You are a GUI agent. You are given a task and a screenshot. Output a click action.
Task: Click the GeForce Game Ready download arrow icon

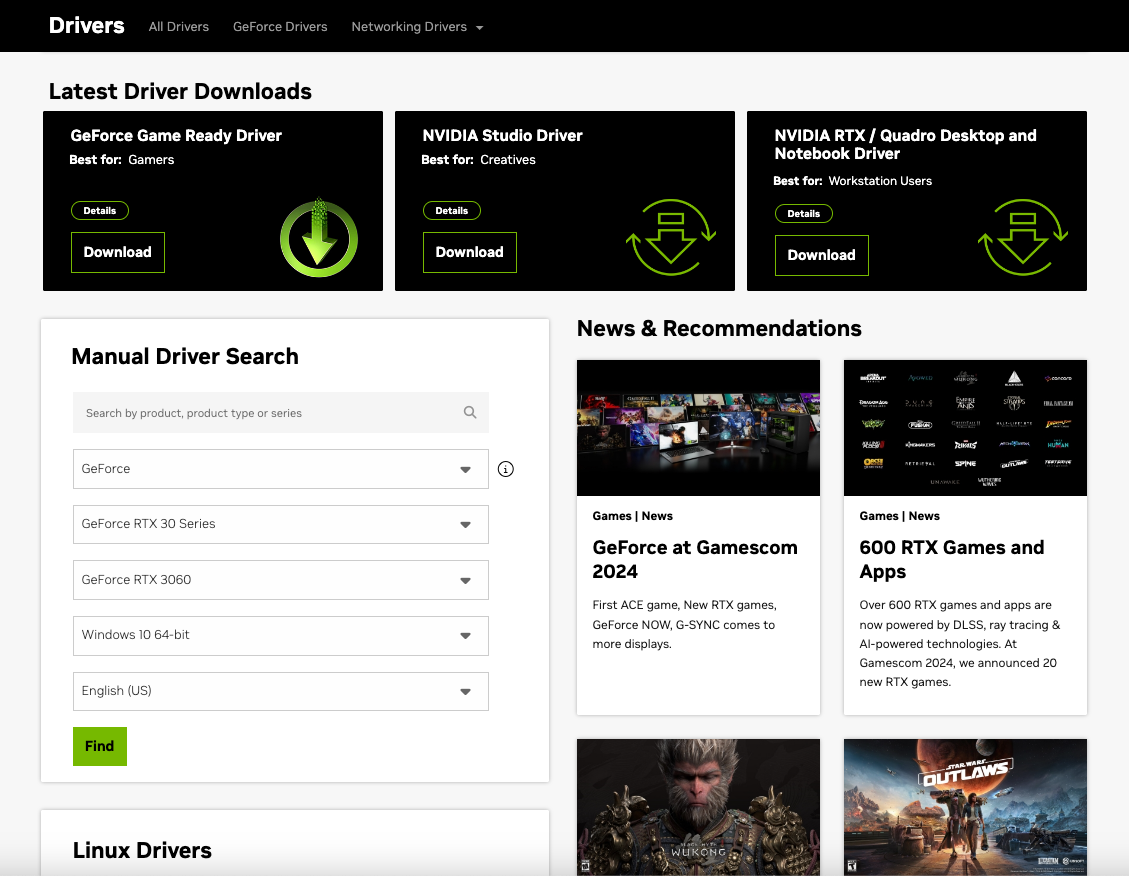click(318, 238)
